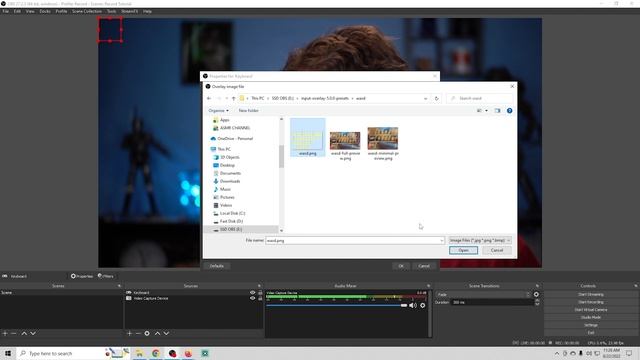Open the Docks menu
The width and height of the screenshot is (640, 360).
coord(45,11)
